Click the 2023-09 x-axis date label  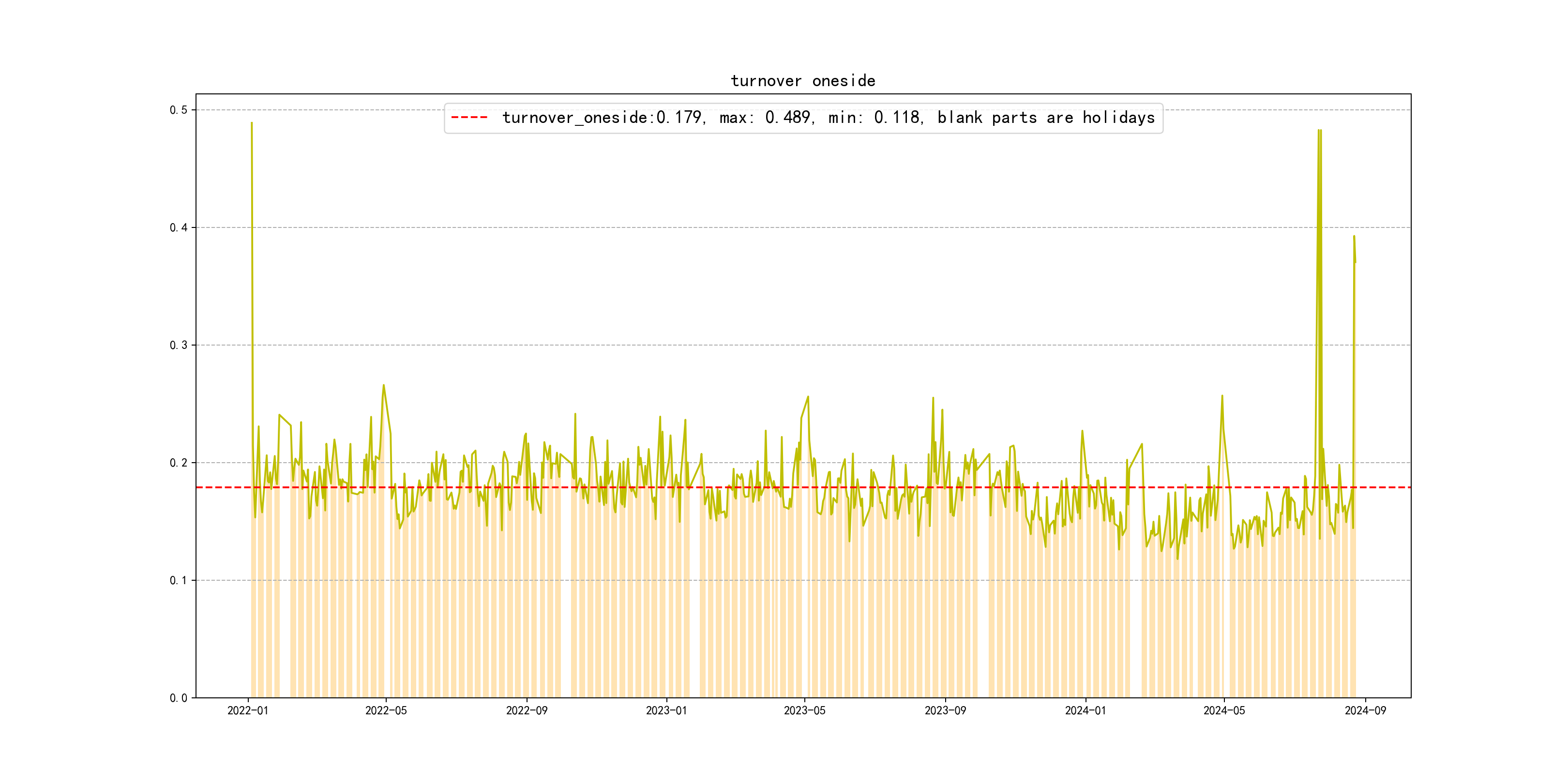[x=945, y=710]
